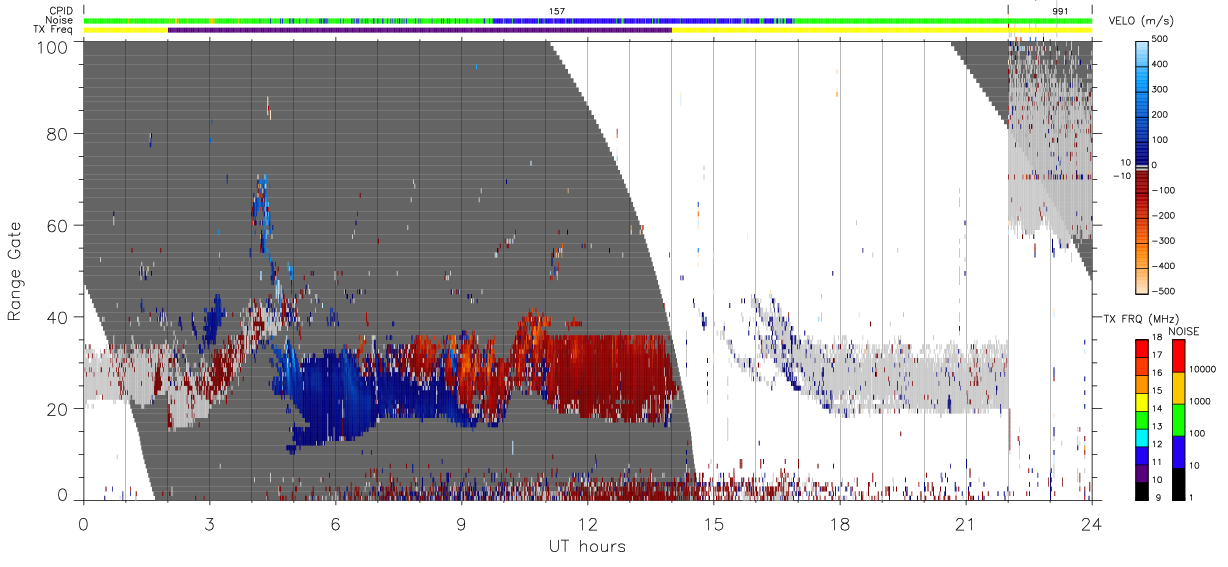Click the '20' tick on the Range Gate axis
1228x567 pixels.
[x=60, y=409]
